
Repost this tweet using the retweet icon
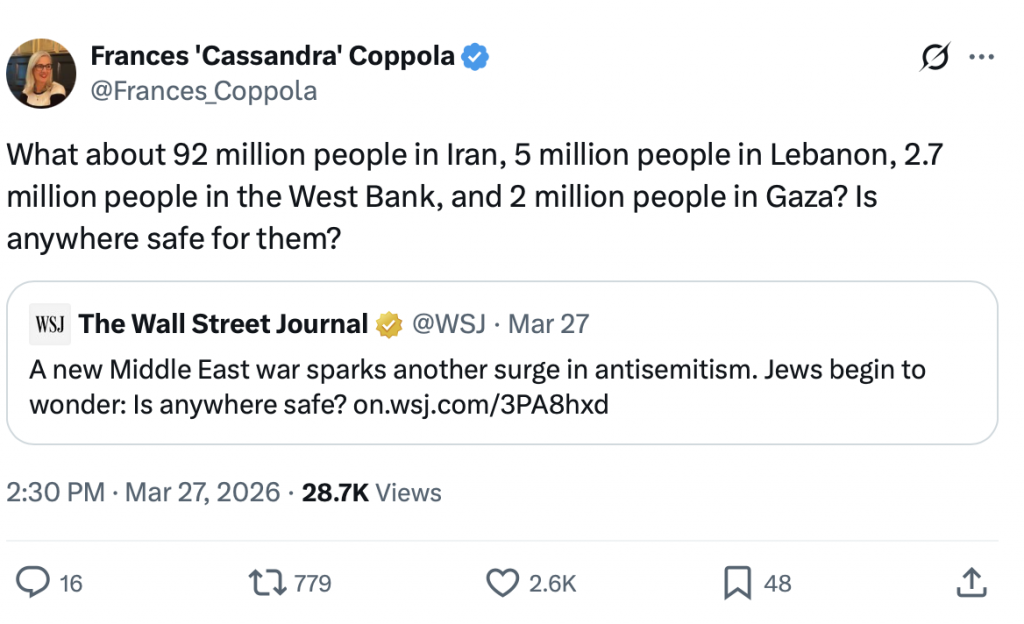click(x=272, y=583)
